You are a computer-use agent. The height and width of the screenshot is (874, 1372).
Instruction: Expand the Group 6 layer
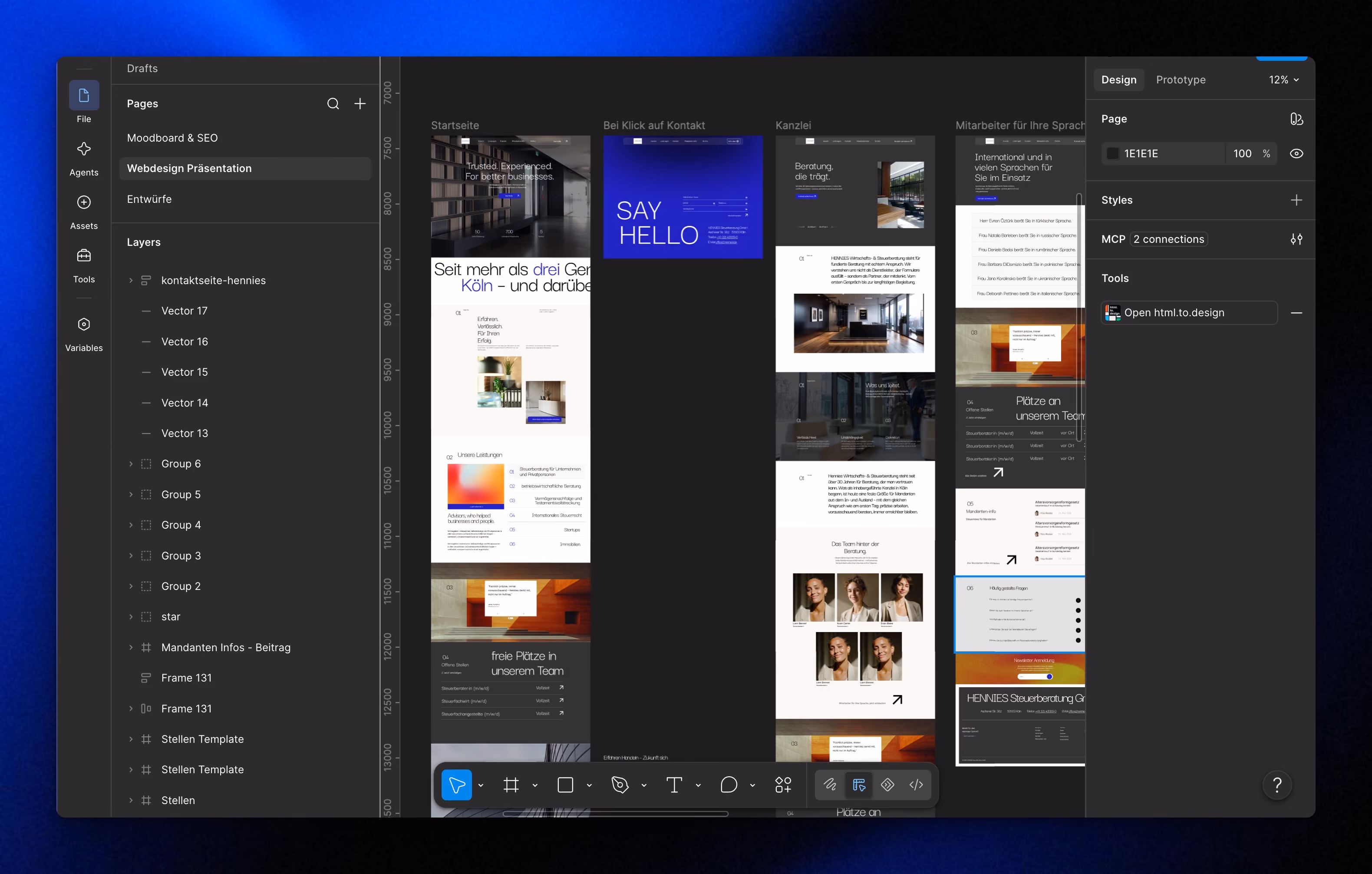click(x=131, y=464)
